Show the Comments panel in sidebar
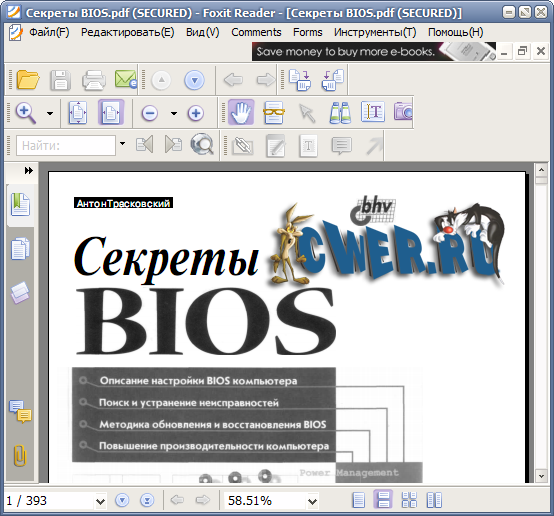 (x=20, y=412)
